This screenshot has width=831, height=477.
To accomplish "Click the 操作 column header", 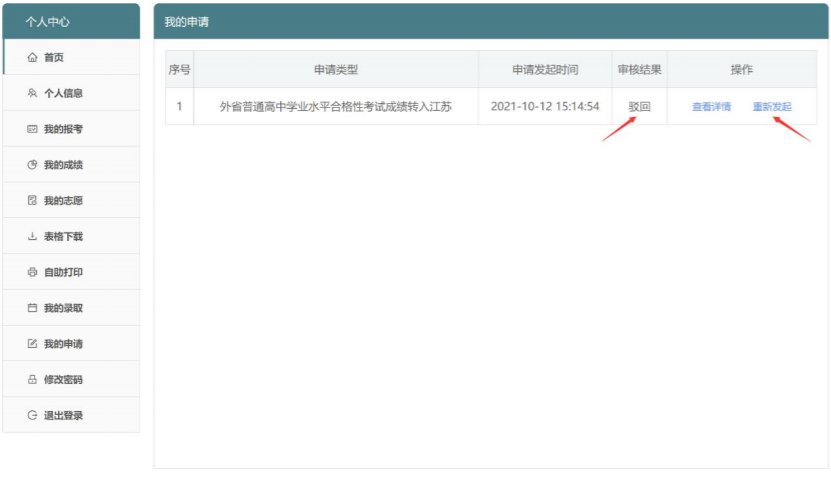I will coord(741,69).
